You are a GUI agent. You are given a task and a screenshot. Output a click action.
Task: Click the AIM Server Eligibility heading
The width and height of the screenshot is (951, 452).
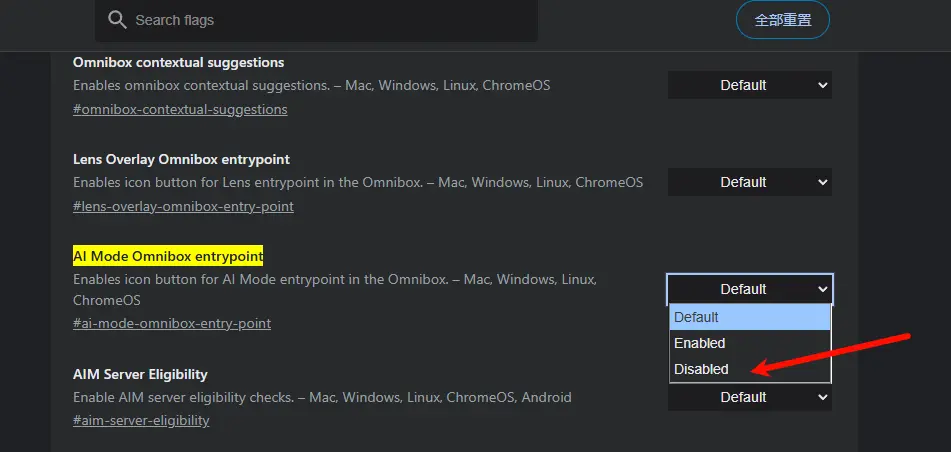(x=140, y=374)
